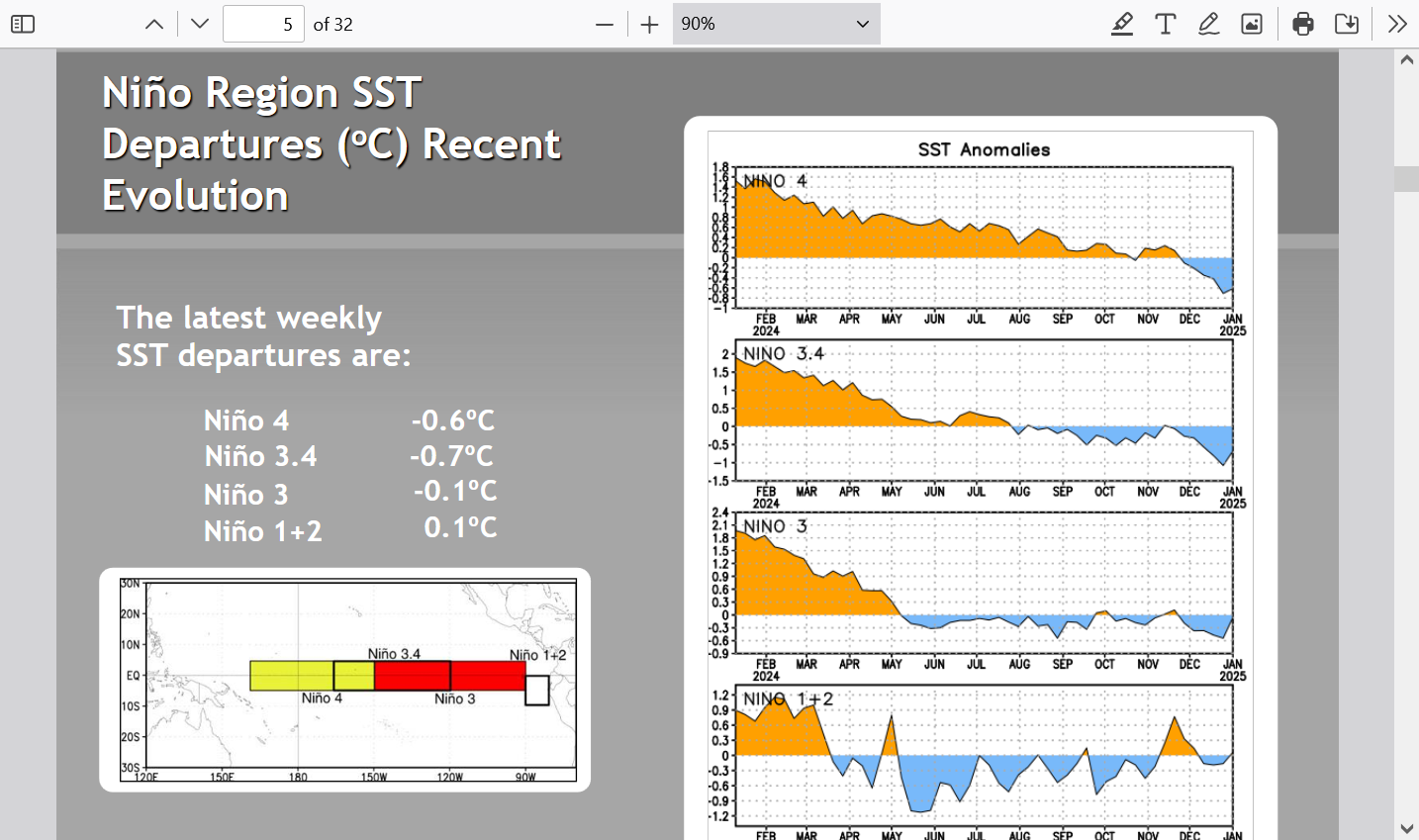Screen dimensions: 1419x840
Task: Click the -0.1°C value
Action: click(x=455, y=491)
